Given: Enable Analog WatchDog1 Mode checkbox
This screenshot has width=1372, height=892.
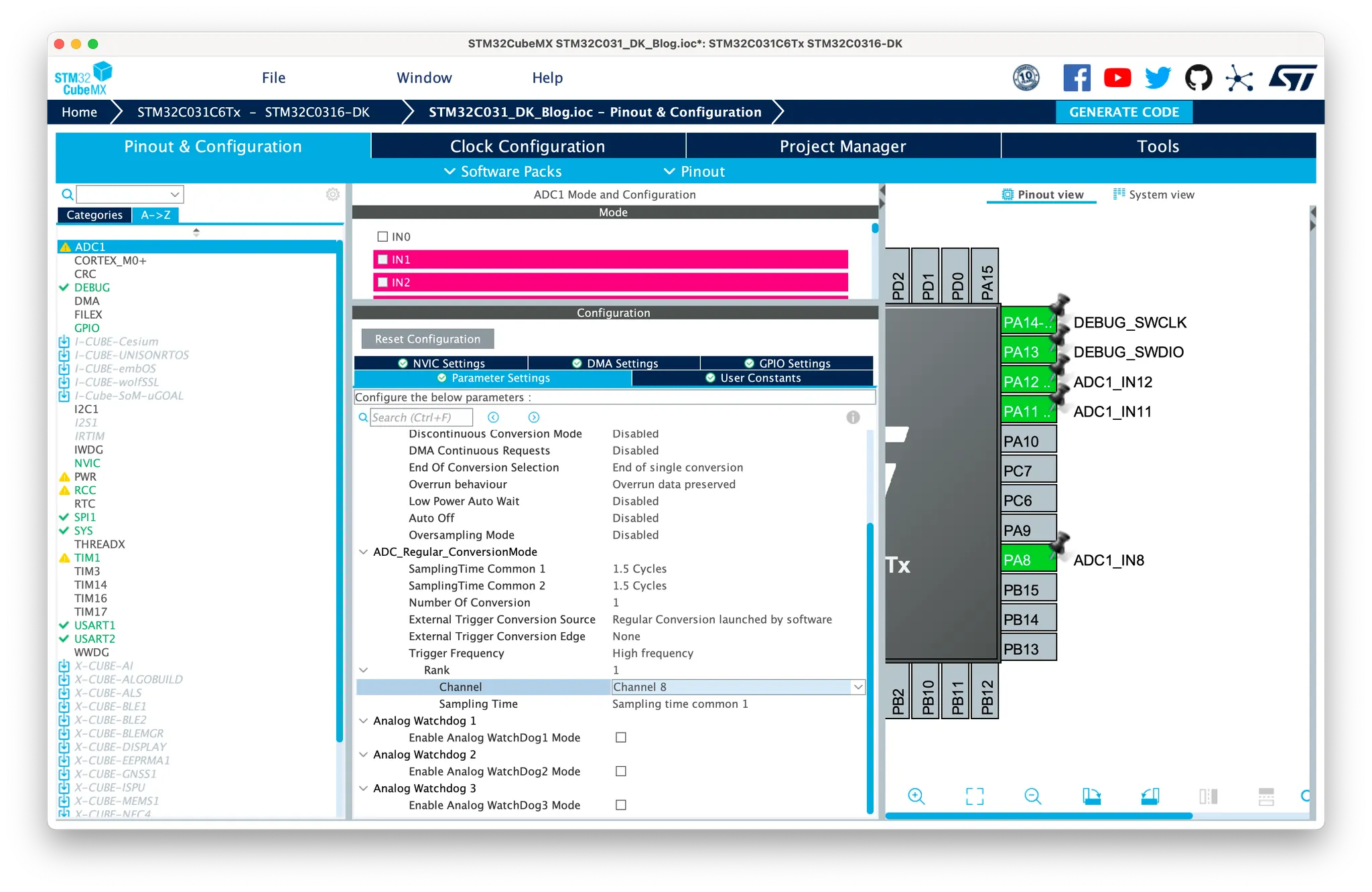Looking at the screenshot, I should pyautogui.click(x=621, y=737).
